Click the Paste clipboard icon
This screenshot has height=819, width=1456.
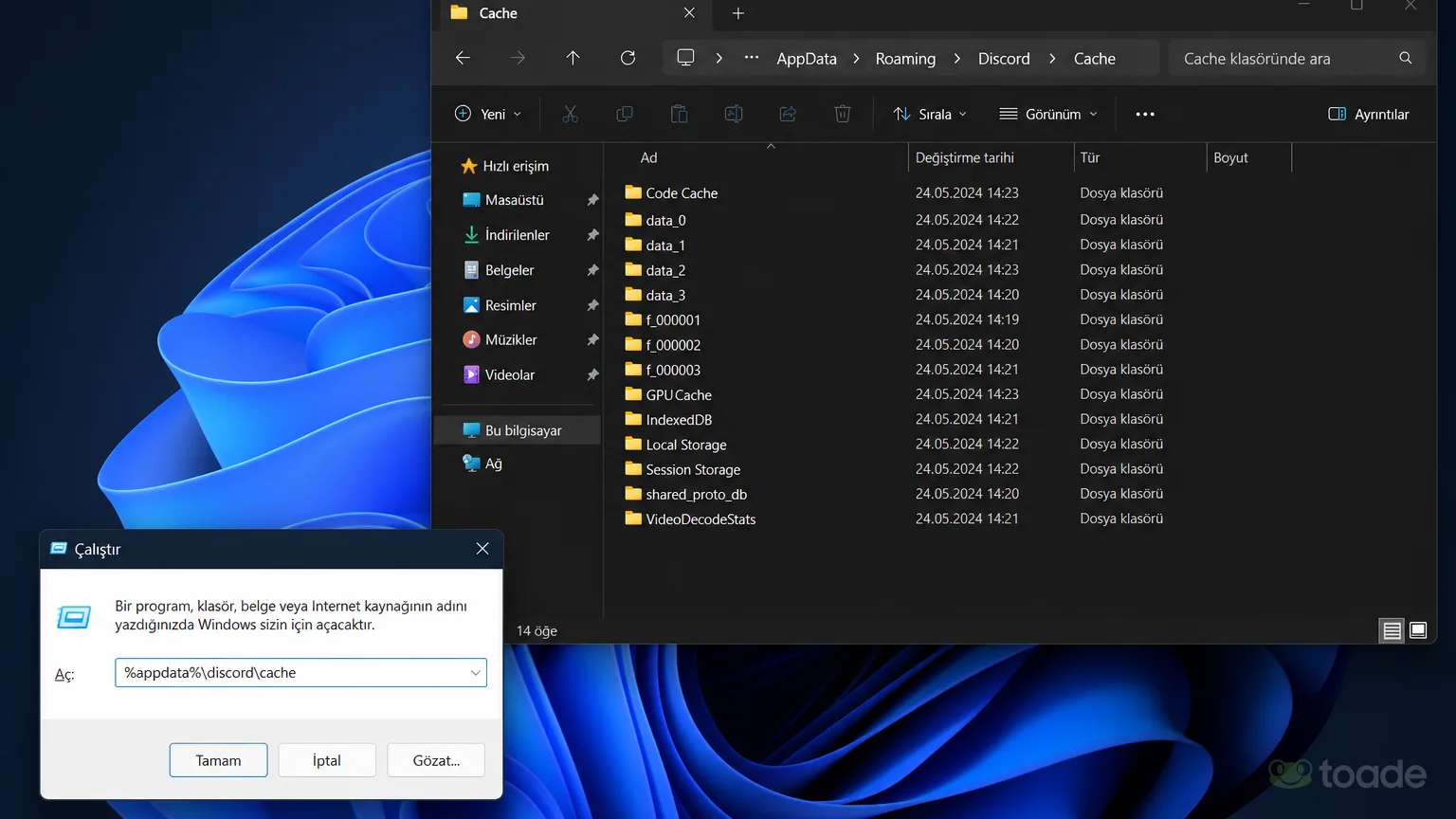[x=679, y=114]
